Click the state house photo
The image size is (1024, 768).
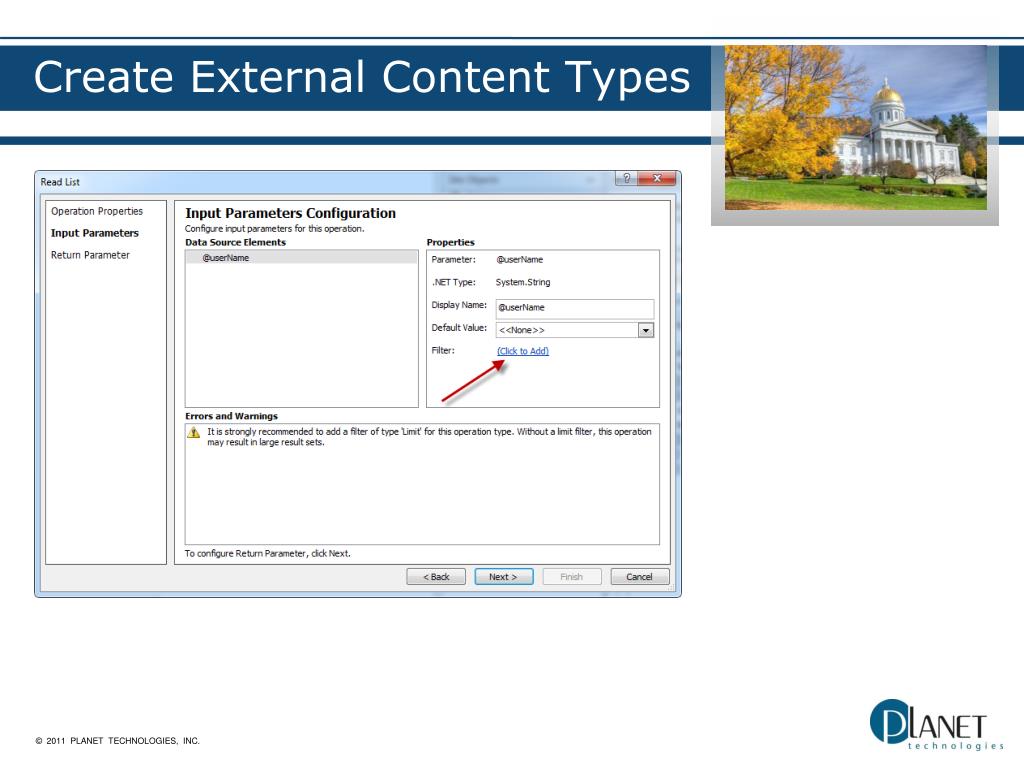(855, 128)
